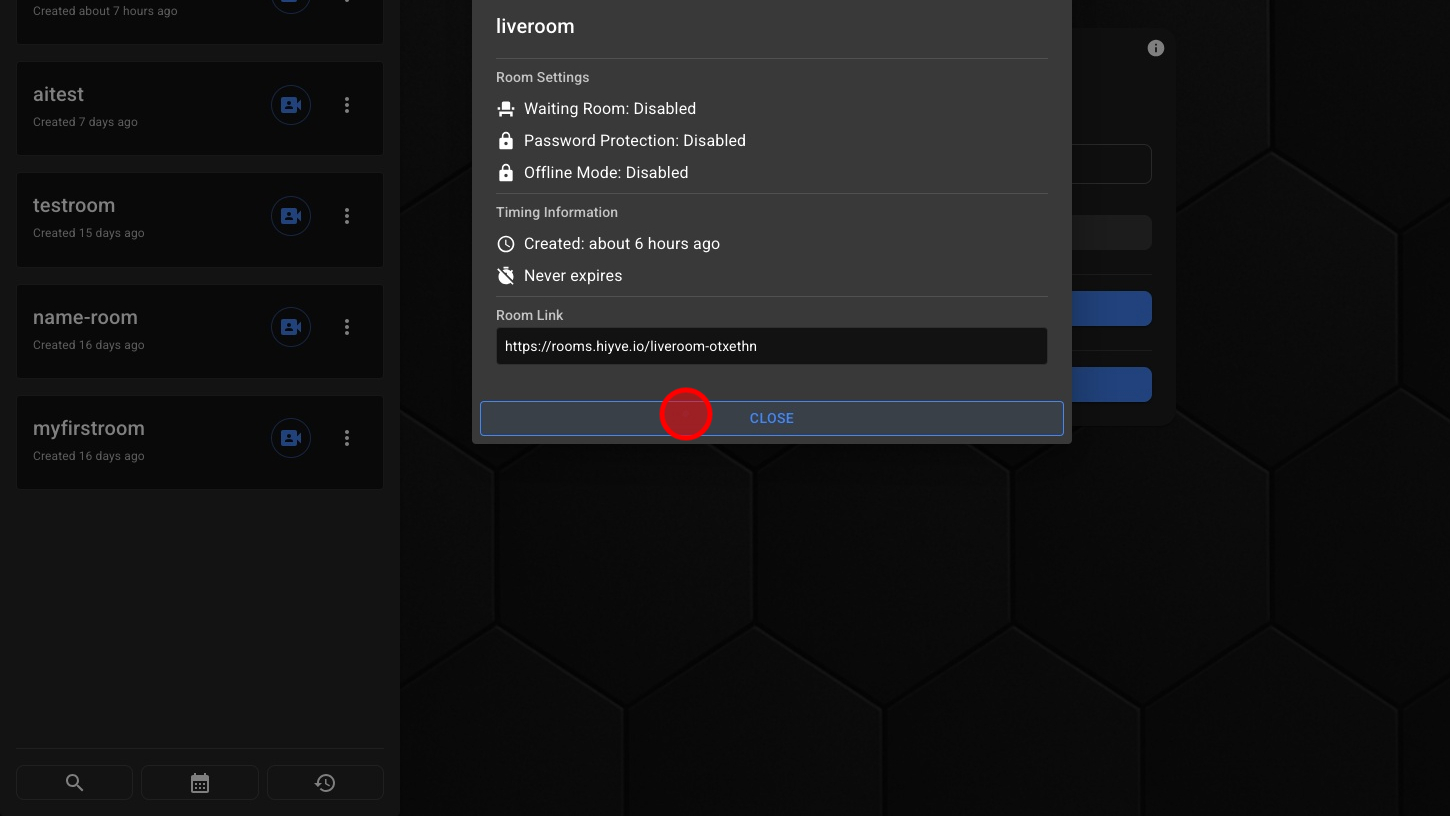Click the myfirstroom video camera icon

coord(291,438)
